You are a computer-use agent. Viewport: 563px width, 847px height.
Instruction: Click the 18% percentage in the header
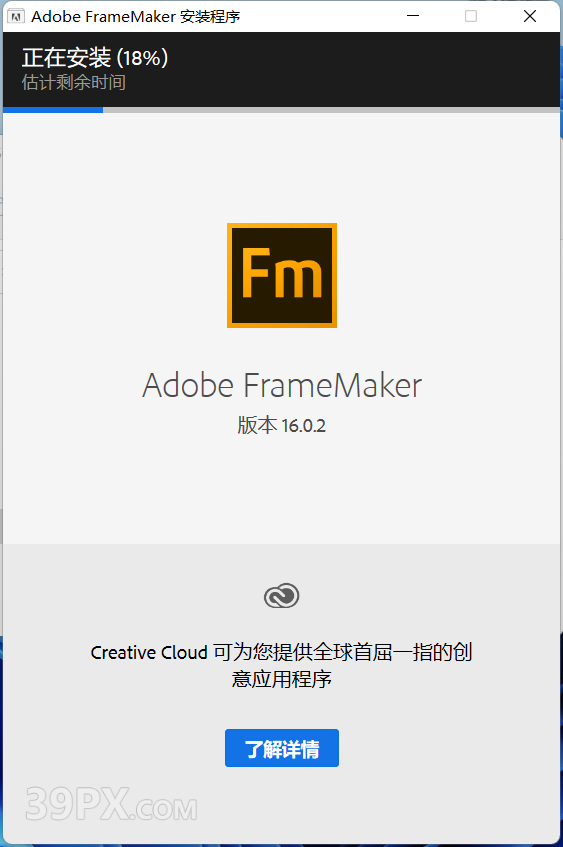coord(143,58)
